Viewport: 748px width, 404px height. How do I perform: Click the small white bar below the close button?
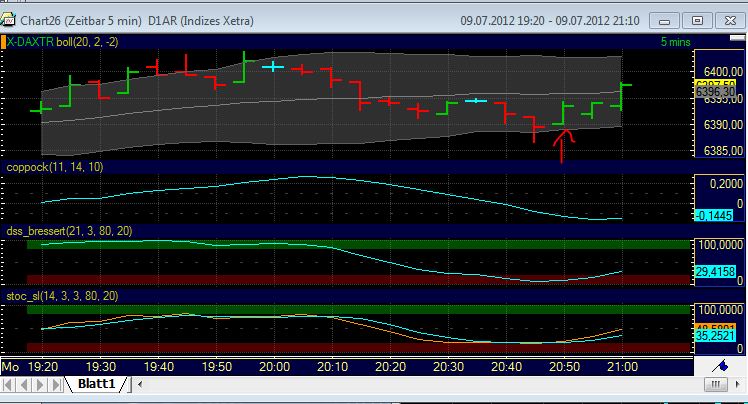pos(738,39)
